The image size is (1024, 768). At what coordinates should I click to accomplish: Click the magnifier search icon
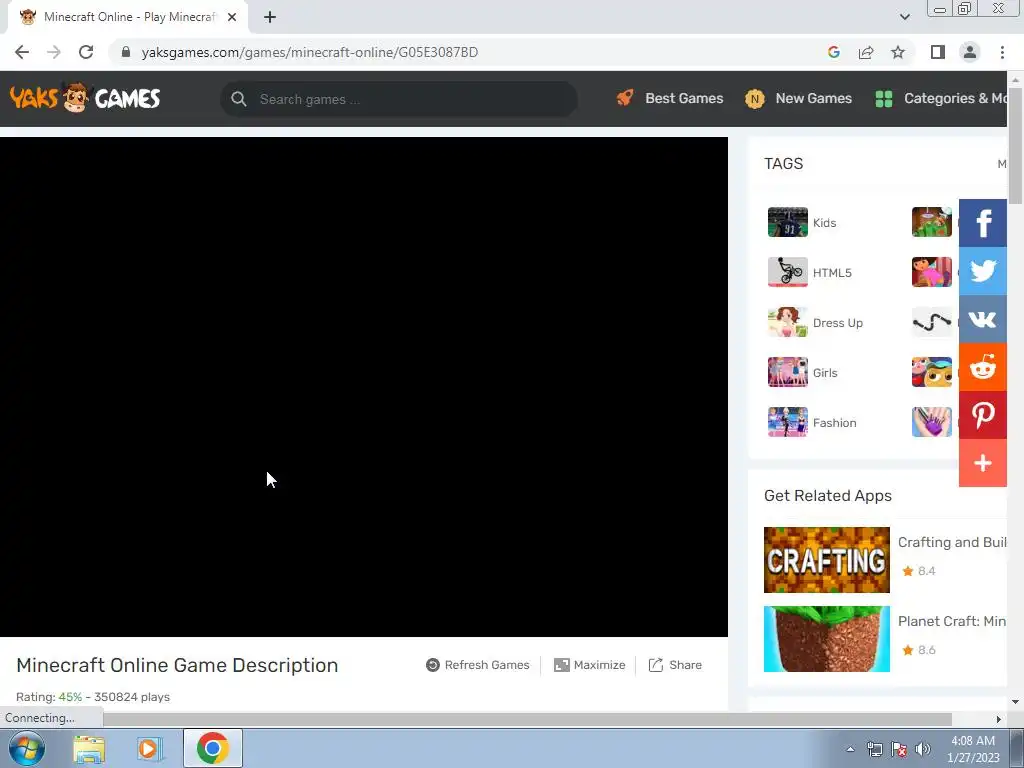239,99
